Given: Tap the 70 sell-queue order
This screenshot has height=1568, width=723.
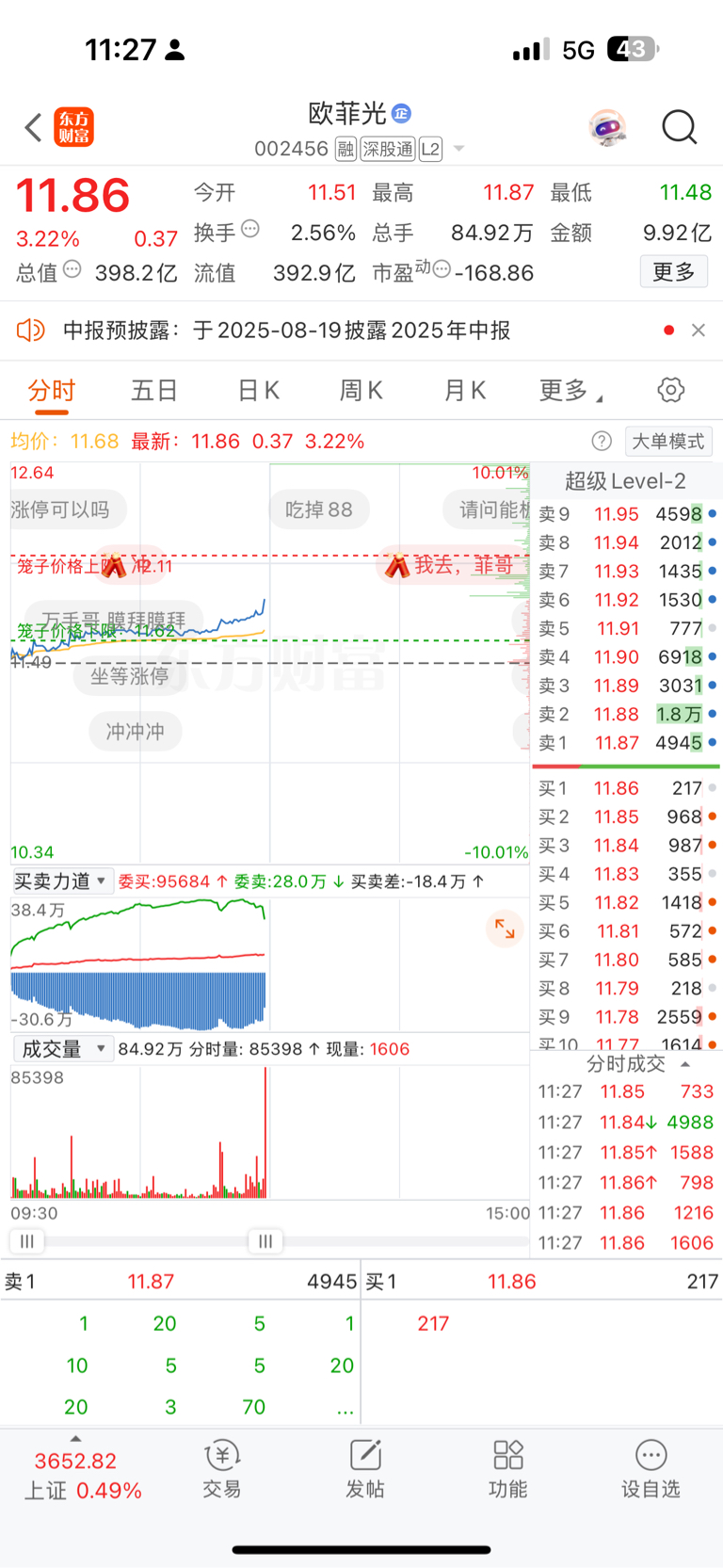Looking at the screenshot, I should tap(254, 1407).
